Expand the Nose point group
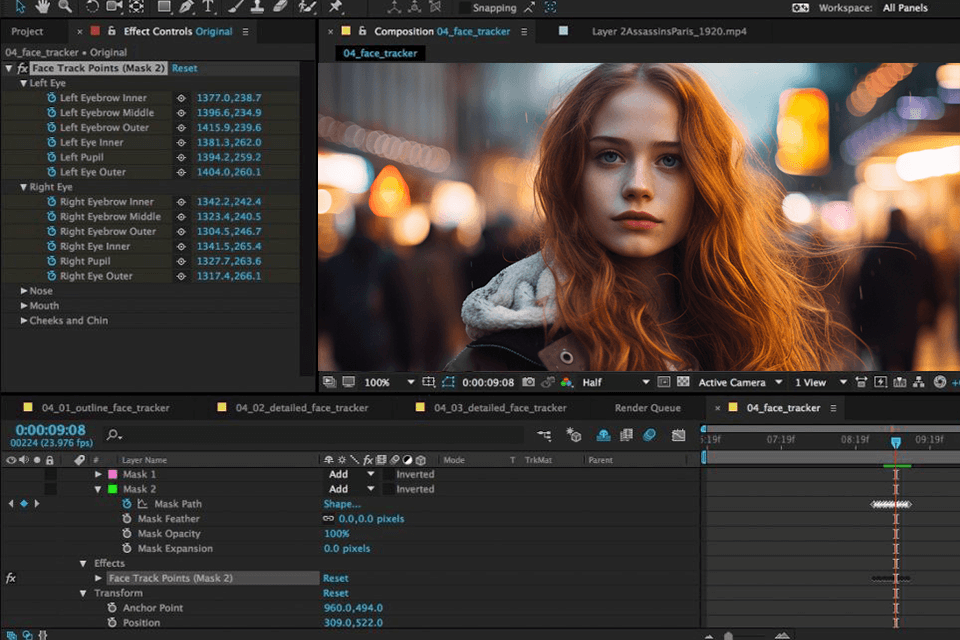The width and height of the screenshot is (960, 640). 24,291
